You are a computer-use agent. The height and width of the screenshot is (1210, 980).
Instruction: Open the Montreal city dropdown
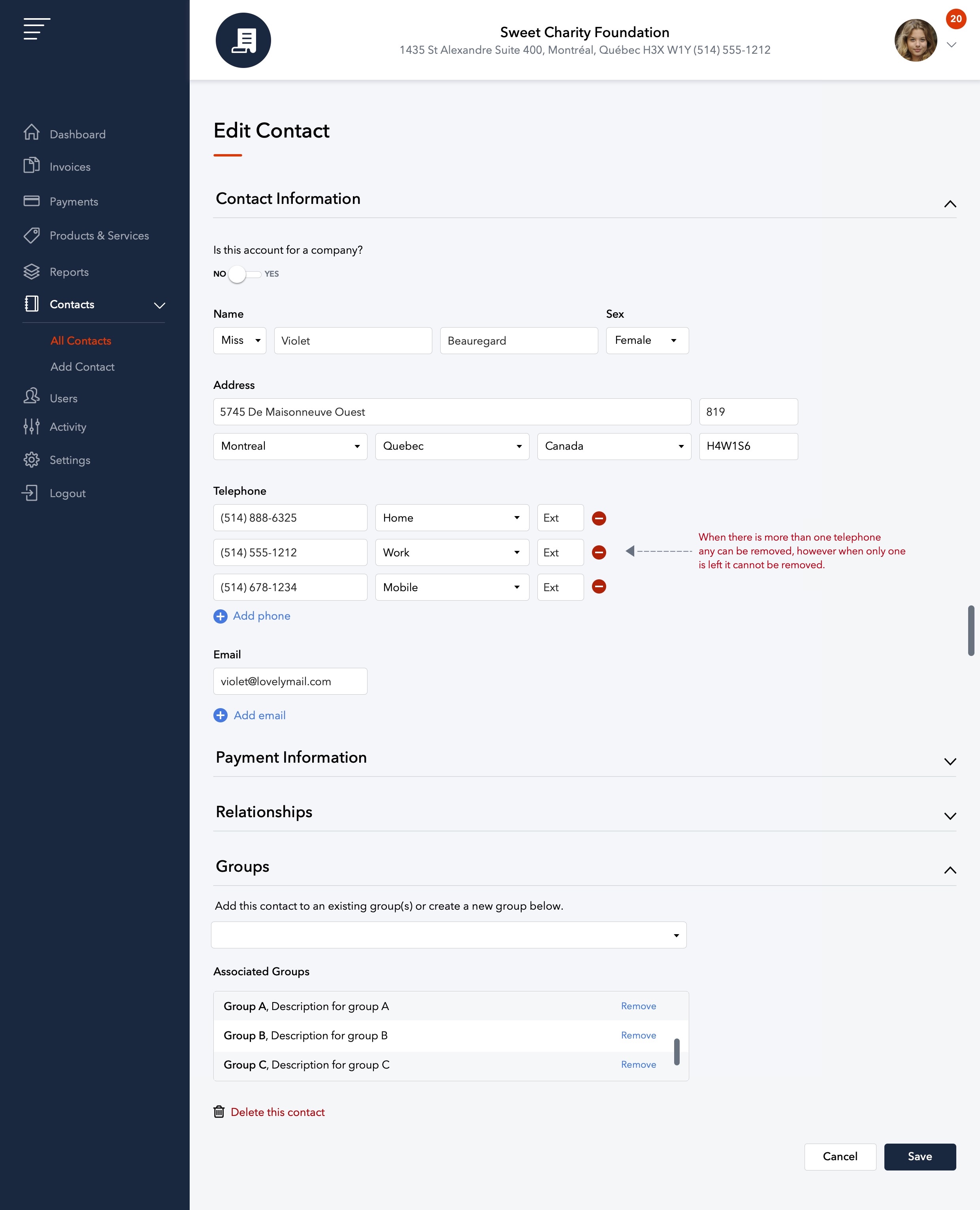coord(290,446)
